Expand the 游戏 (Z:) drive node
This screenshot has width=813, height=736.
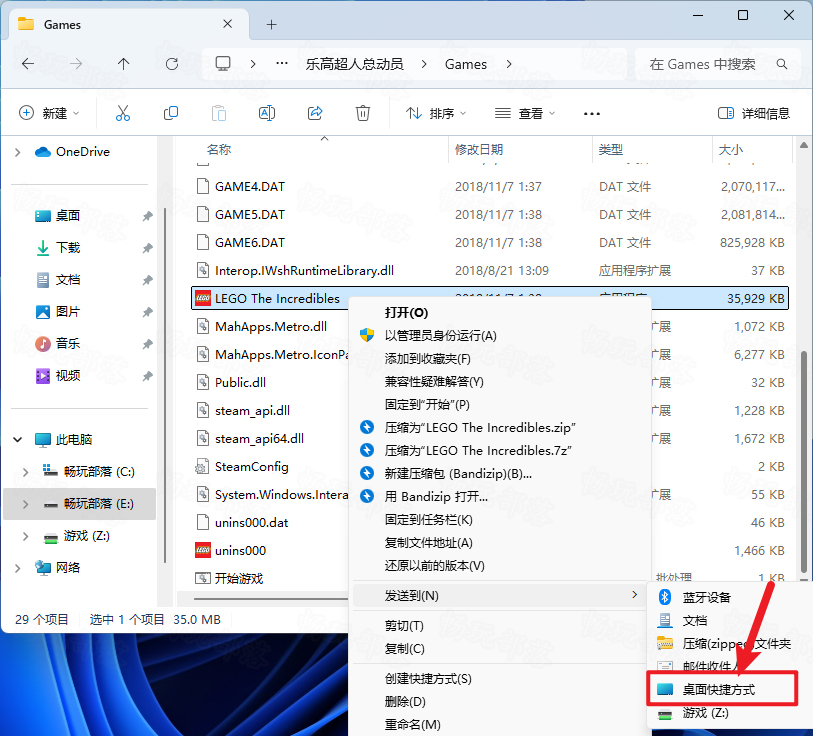[25, 536]
